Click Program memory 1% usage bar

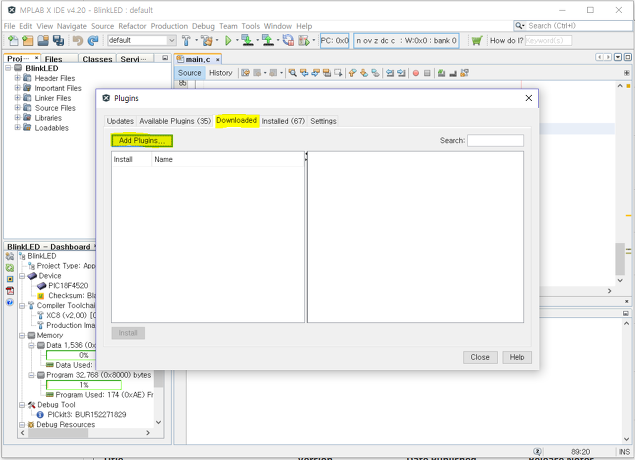tap(84, 385)
